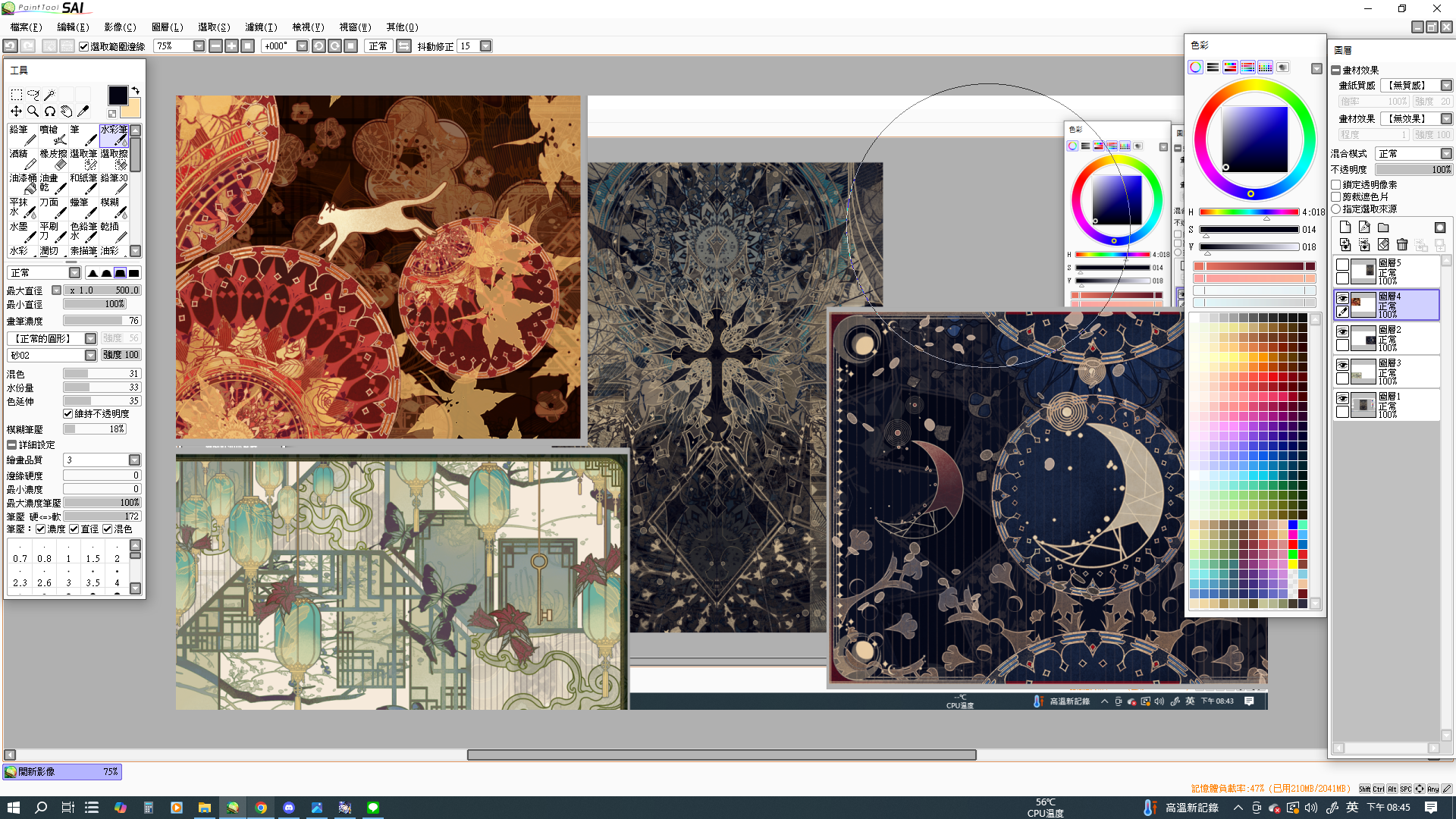
Task: Create a new layer folder
Action: 1383,227
